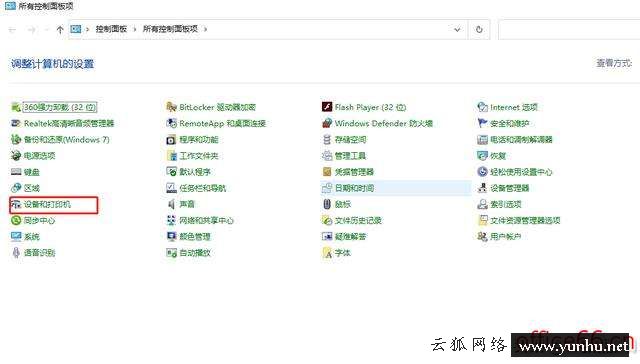Open Windows Defender 防火墙 icon

tap(327, 123)
